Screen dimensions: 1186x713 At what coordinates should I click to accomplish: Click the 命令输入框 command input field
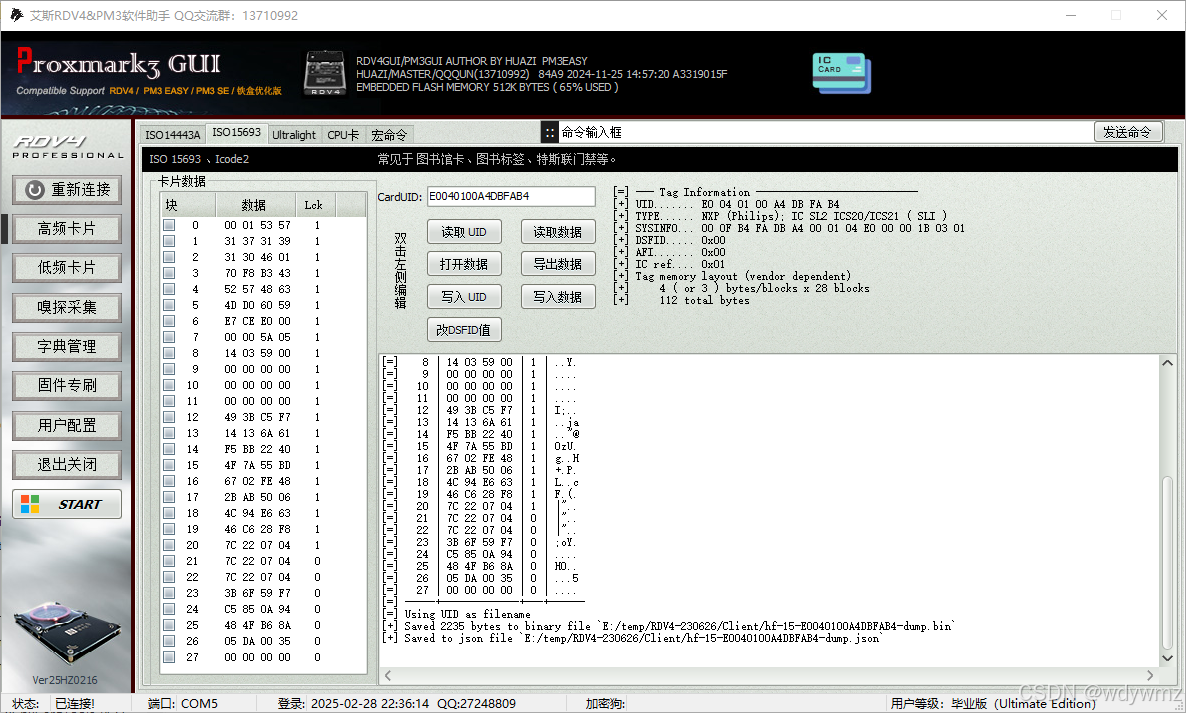click(x=825, y=133)
